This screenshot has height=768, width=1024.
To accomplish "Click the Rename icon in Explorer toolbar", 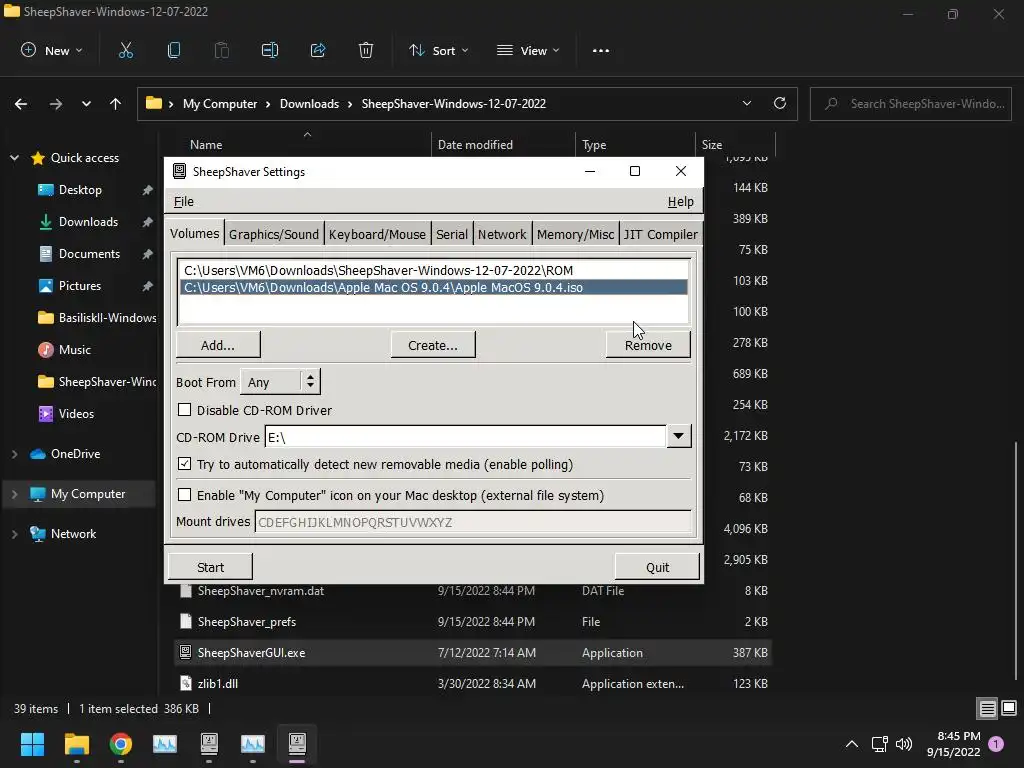I will click(270, 50).
